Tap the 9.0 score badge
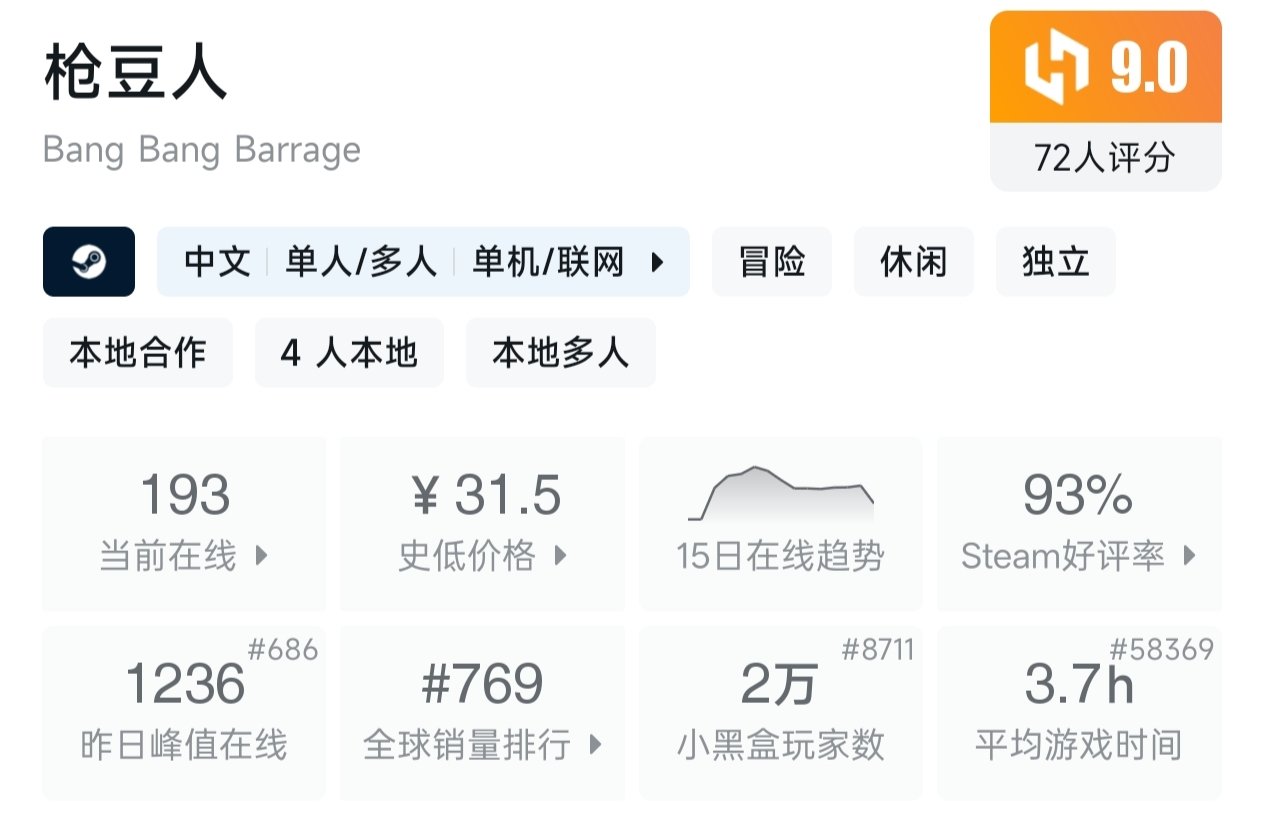1264x818 pixels. tap(1148, 68)
